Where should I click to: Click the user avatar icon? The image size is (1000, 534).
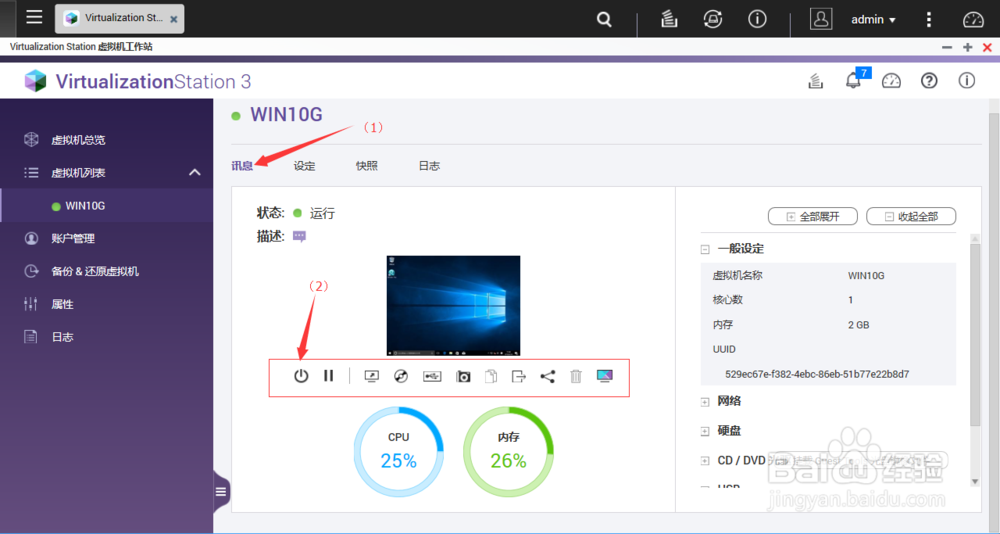tap(821, 19)
